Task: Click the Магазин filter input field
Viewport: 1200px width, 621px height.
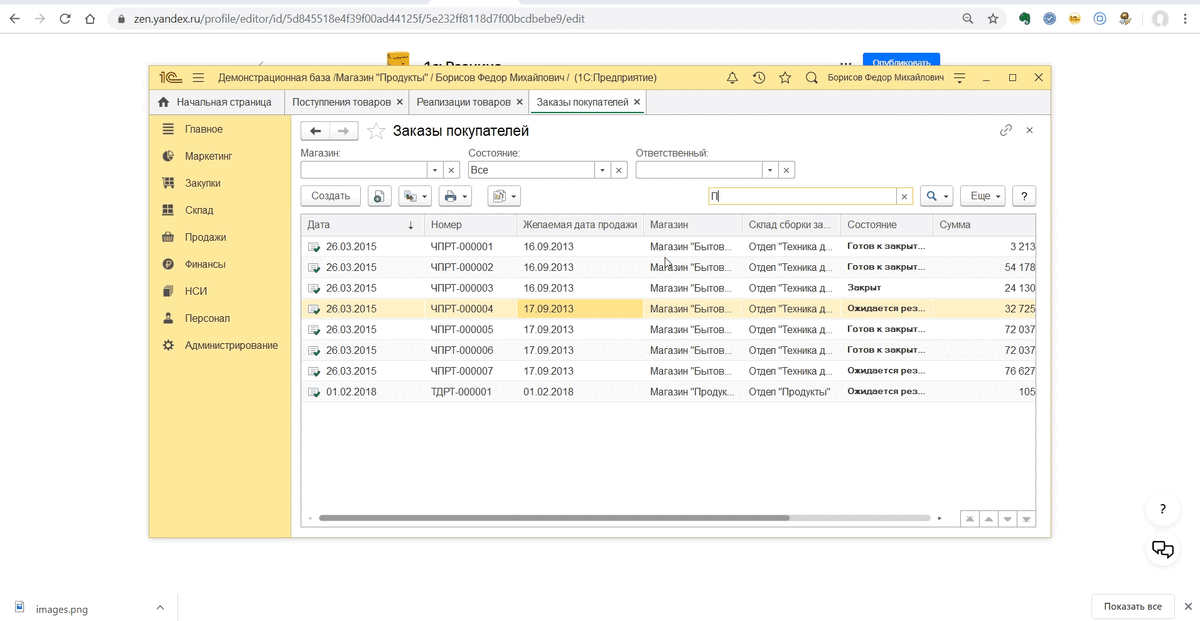Action: click(x=364, y=170)
